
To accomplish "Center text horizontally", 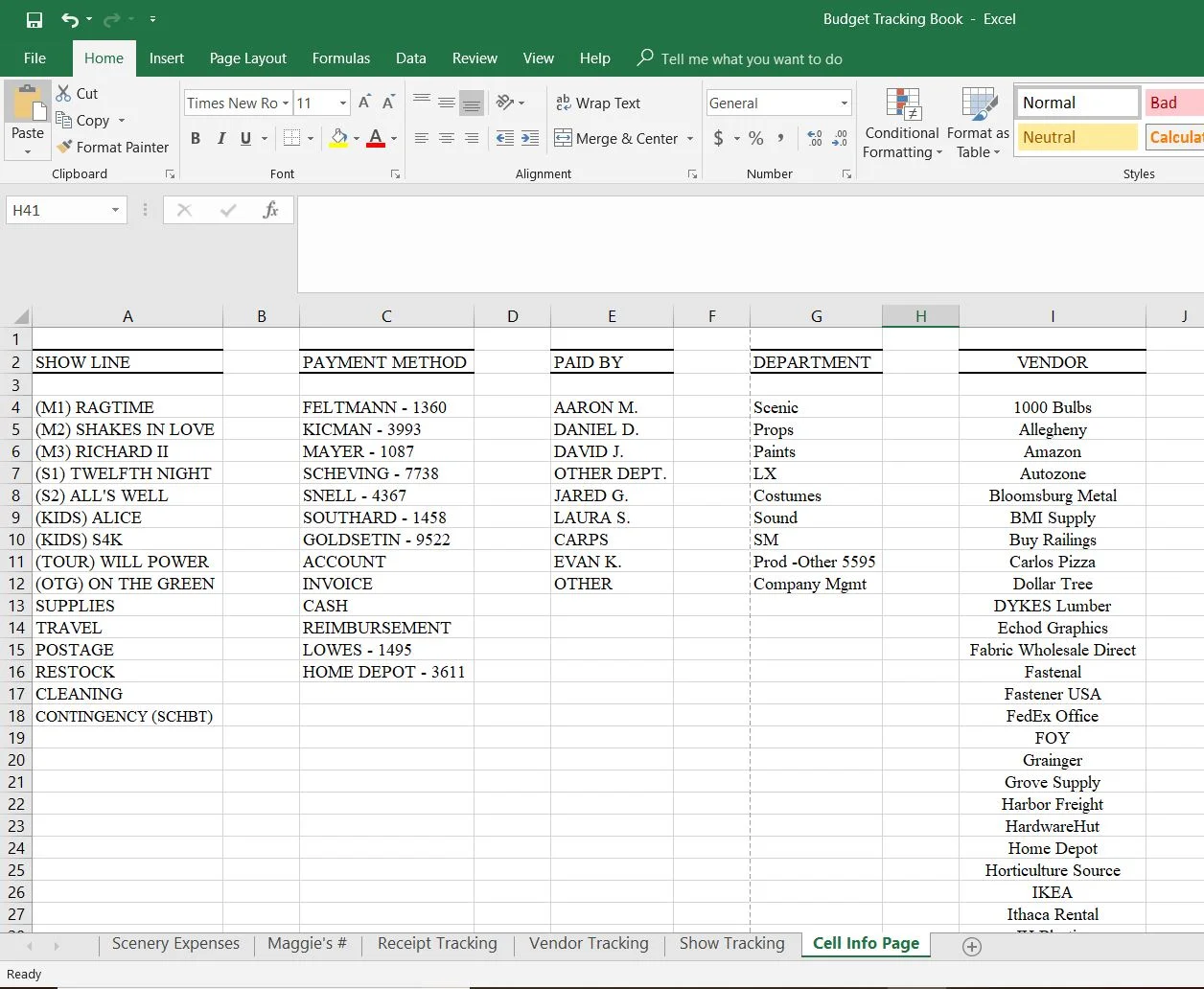I will 447,138.
